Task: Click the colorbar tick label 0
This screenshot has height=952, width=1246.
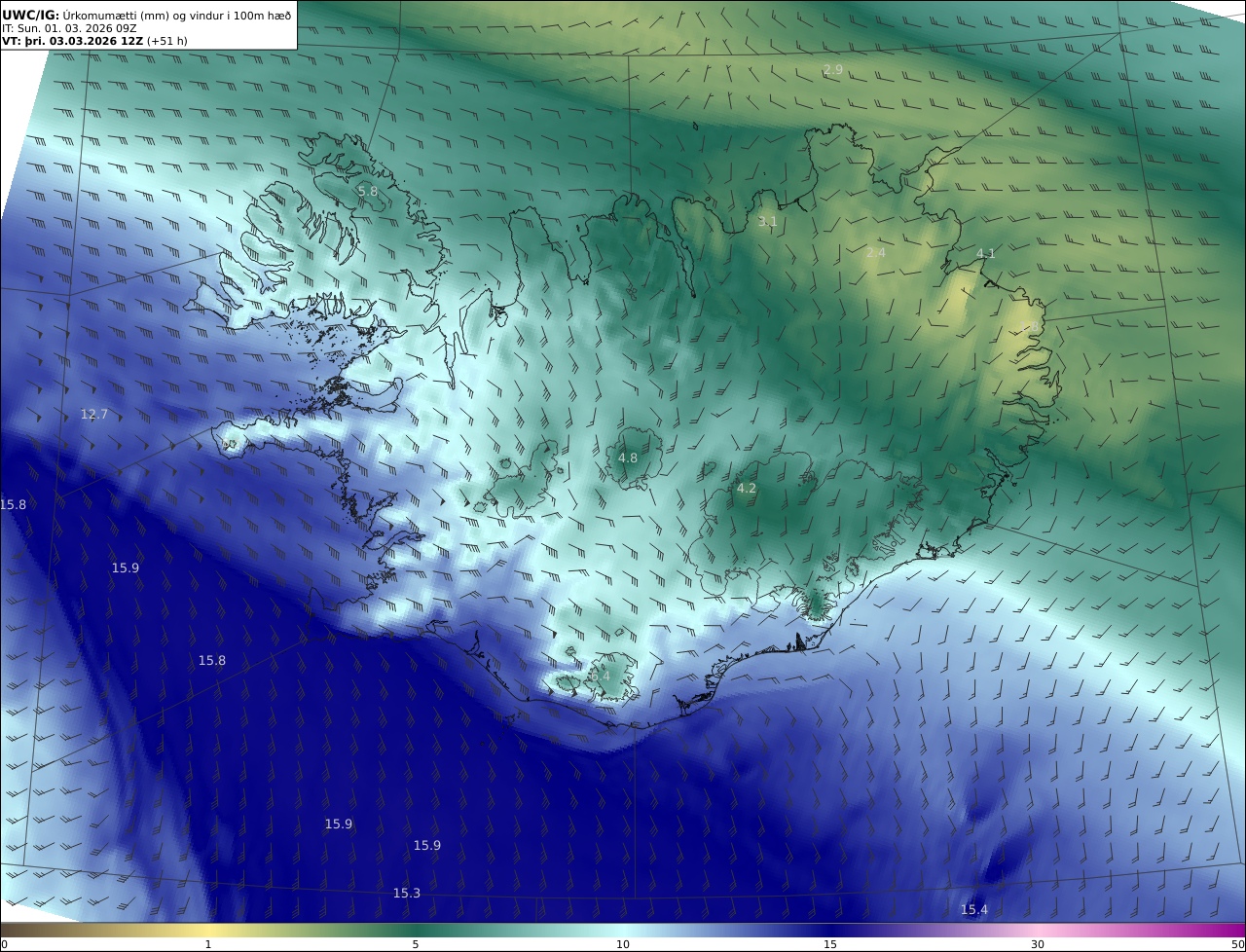Action: [x=4, y=944]
